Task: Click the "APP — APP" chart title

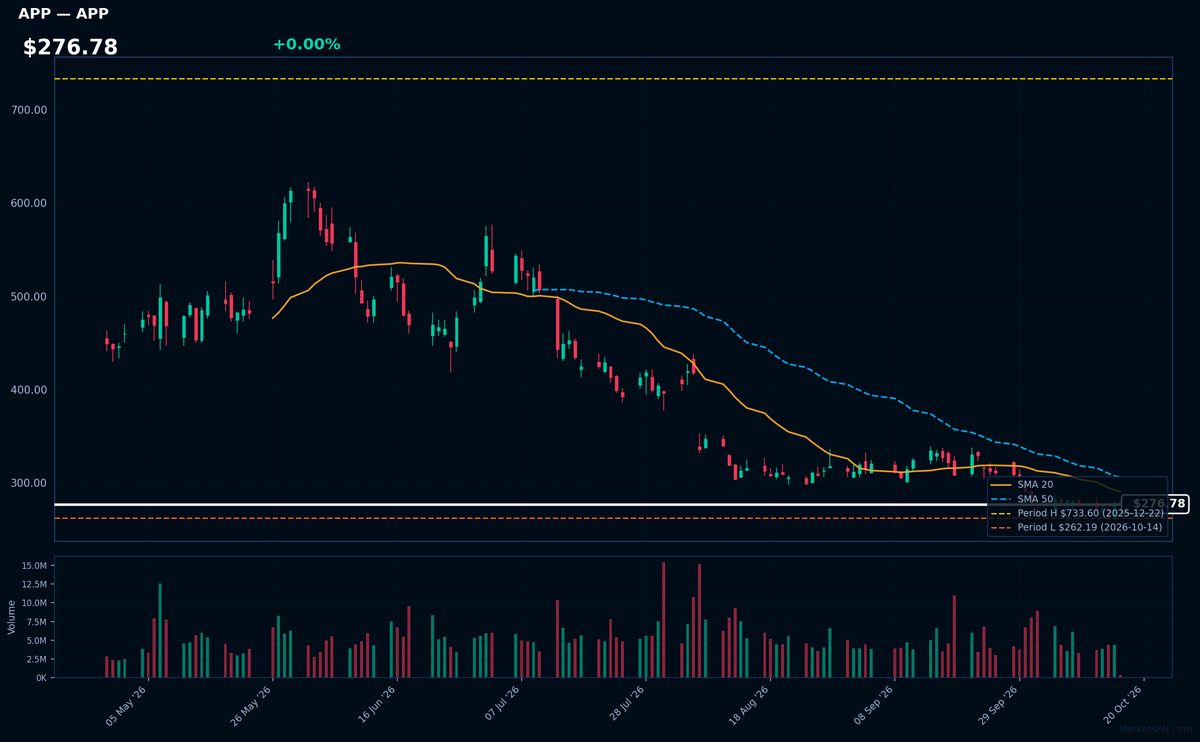Action: 63,14
